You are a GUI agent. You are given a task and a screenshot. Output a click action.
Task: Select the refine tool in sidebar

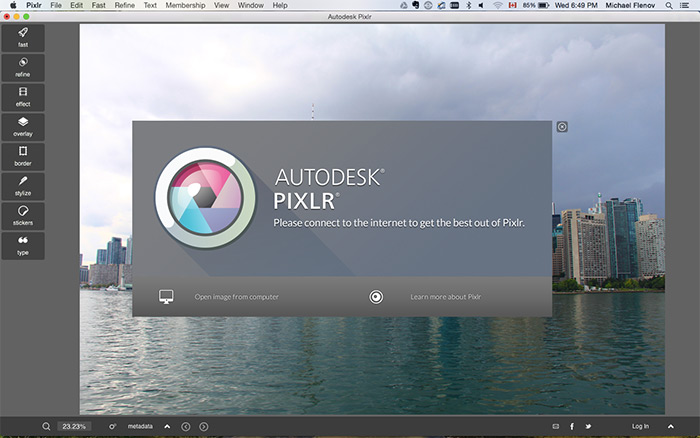click(23, 67)
